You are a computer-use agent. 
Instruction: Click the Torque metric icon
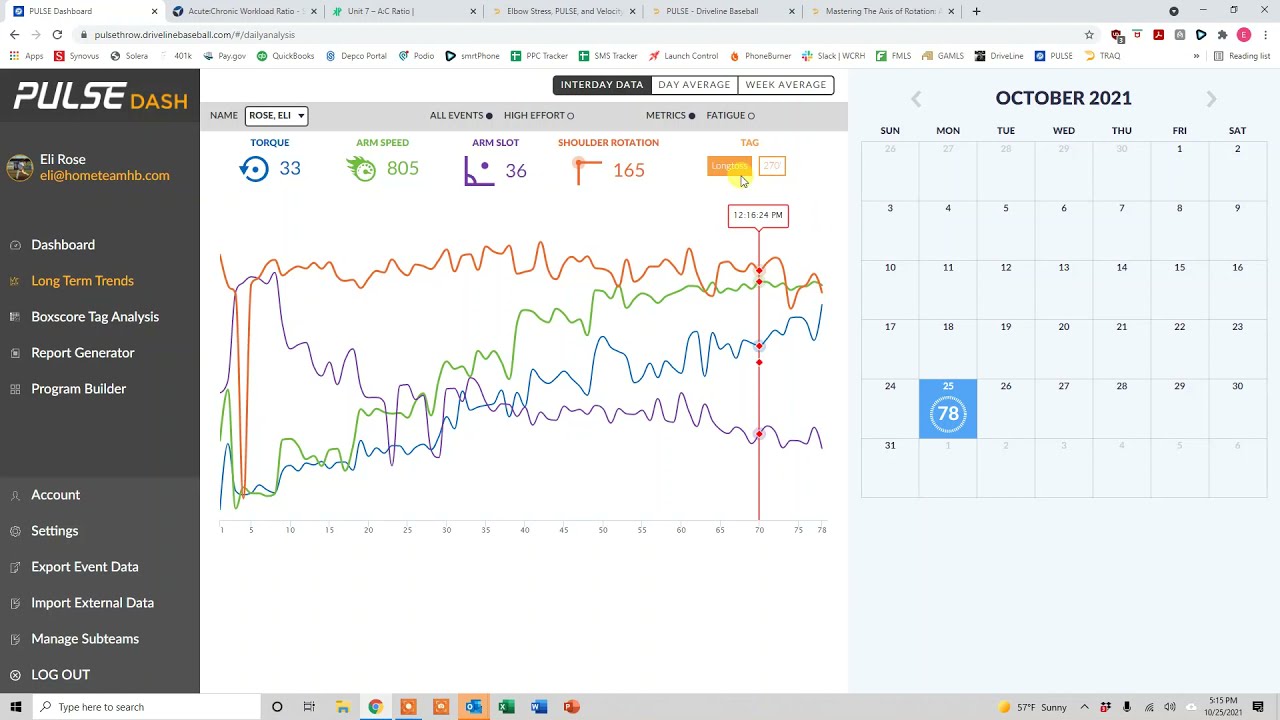coord(254,169)
